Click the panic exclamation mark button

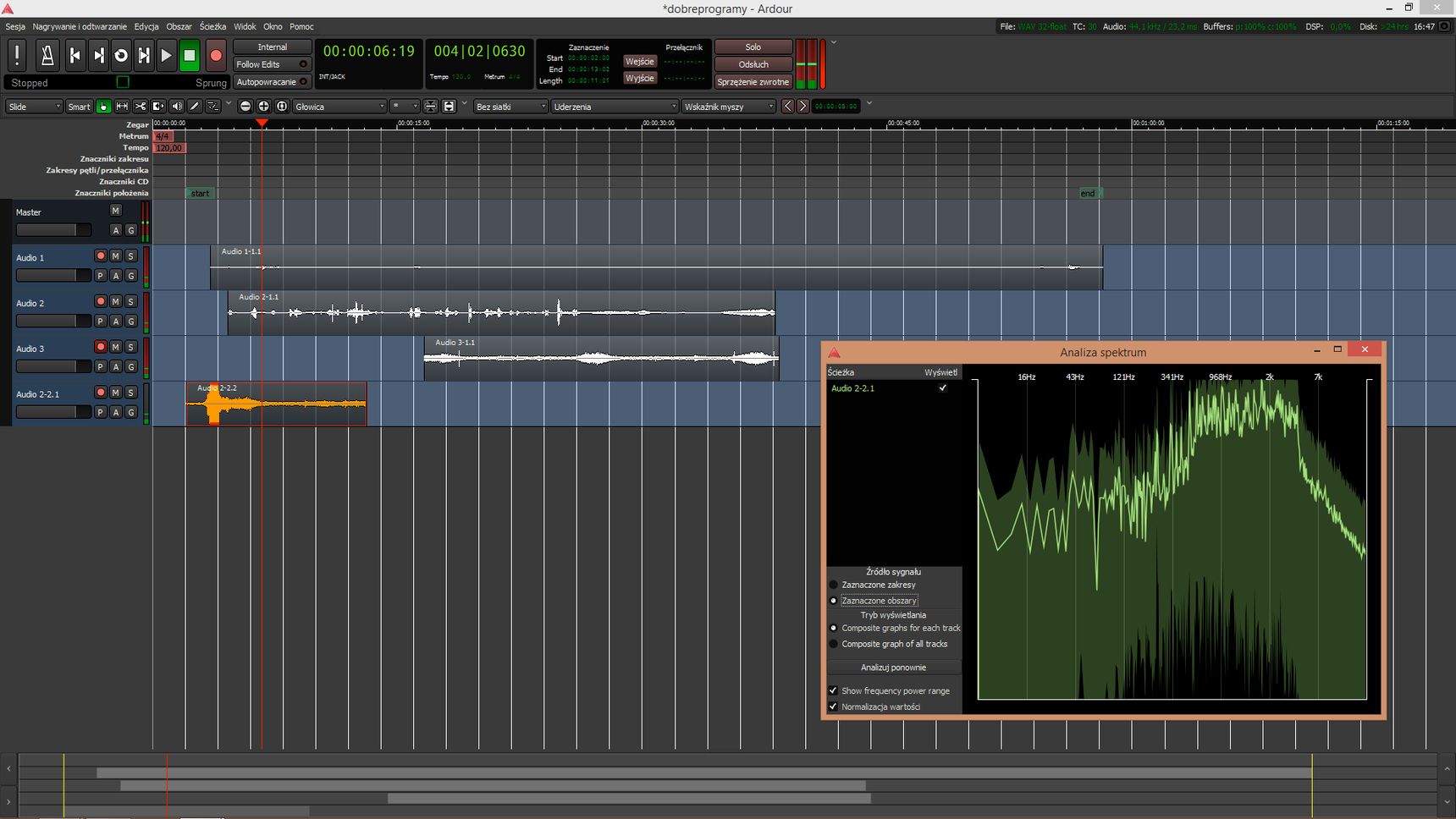(x=17, y=55)
